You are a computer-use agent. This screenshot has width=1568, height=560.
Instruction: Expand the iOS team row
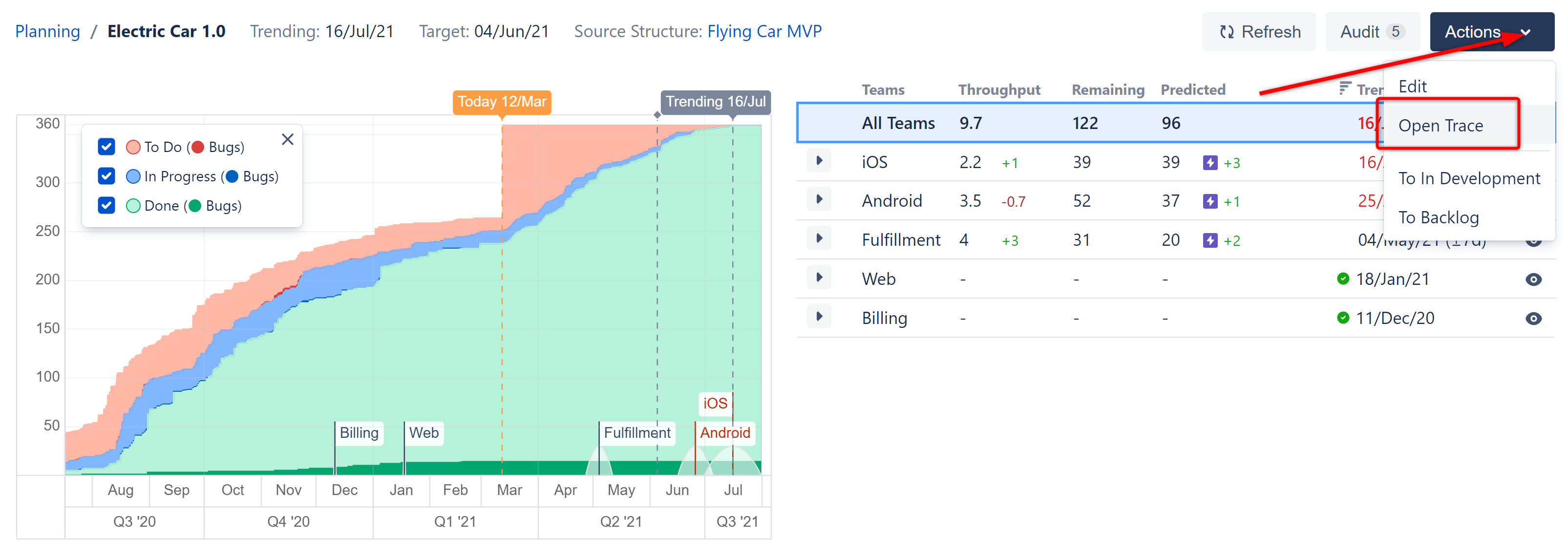tap(819, 161)
